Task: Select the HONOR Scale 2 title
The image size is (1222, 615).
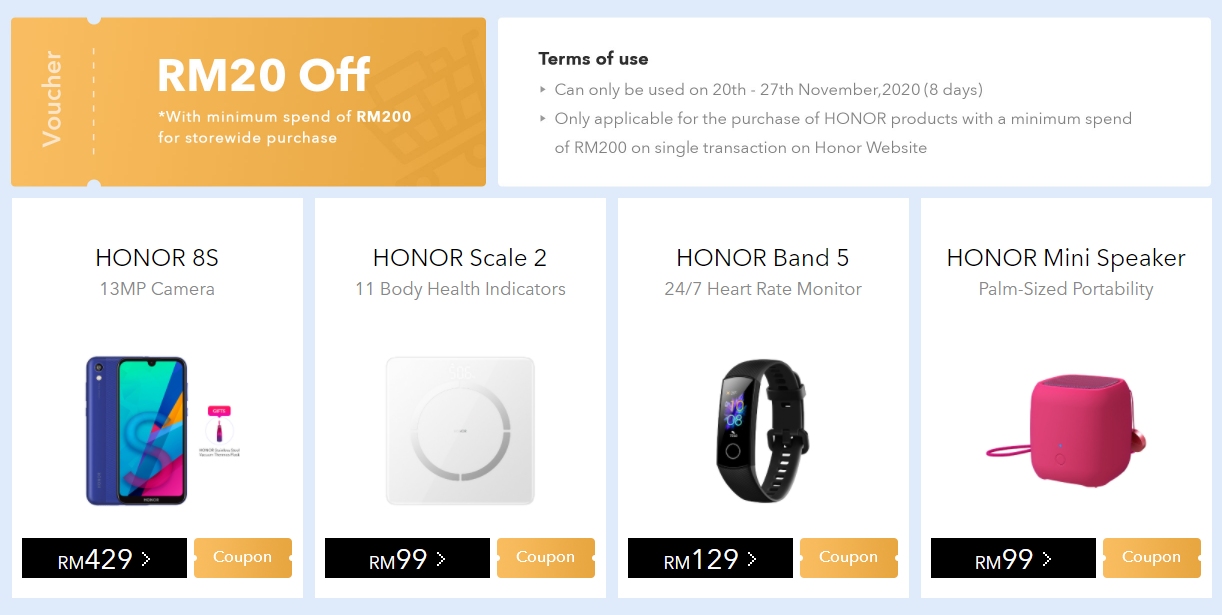Action: coord(460,258)
